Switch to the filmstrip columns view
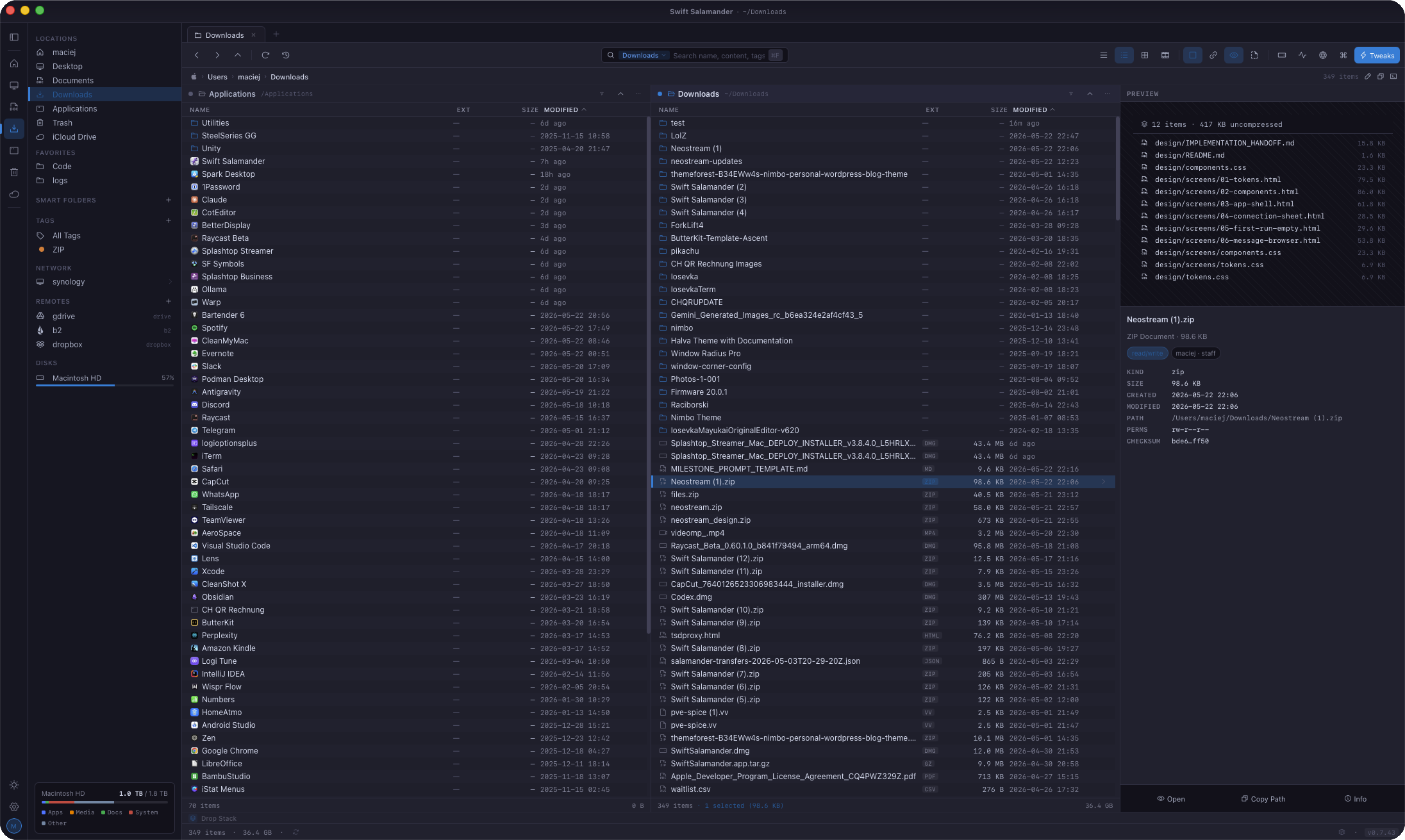Screen dimensions: 1405x840 [1165, 55]
